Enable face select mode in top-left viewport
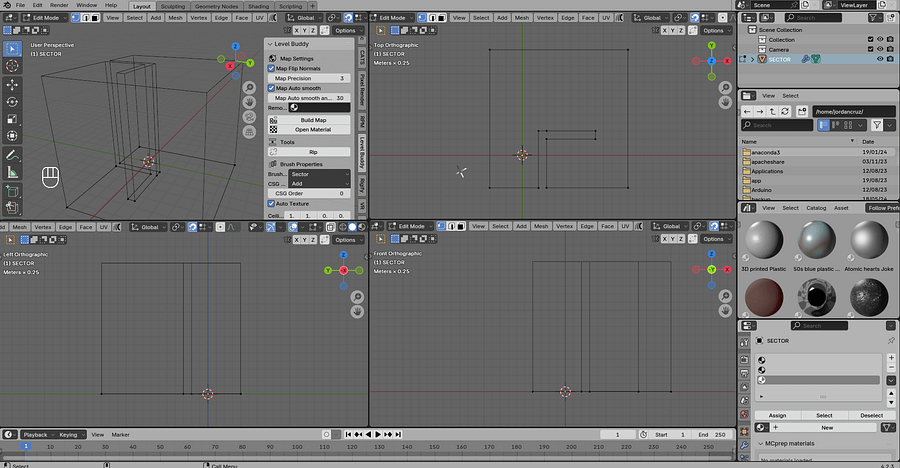The height and width of the screenshot is (468, 900). pos(95,18)
